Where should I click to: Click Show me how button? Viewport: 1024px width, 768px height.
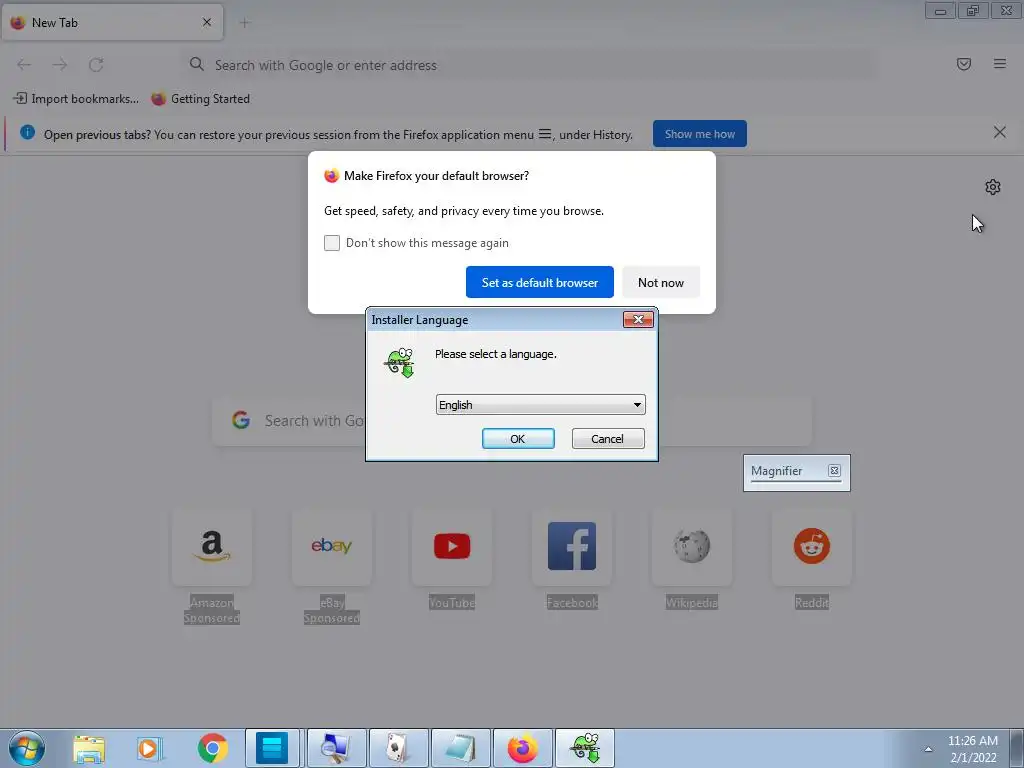click(x=699, y=134)
